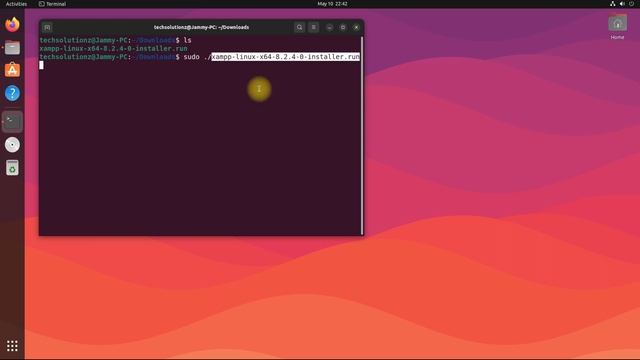Image resolution: width=640 pixels, height=360 pixels.
Task: Close the terminal window
Action: point(356,27)
